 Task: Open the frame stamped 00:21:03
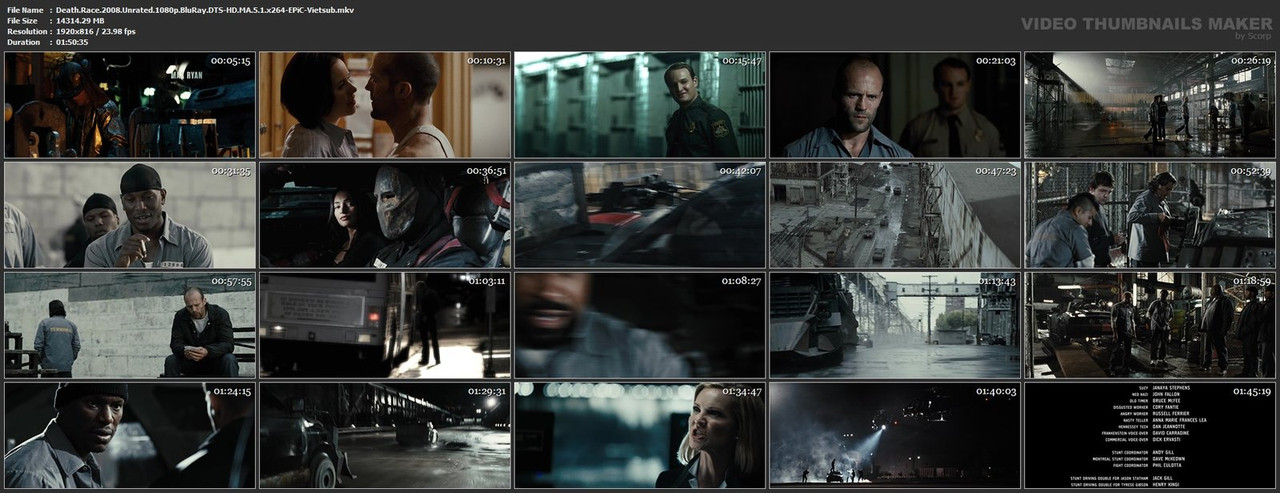[x=895, y=105]
